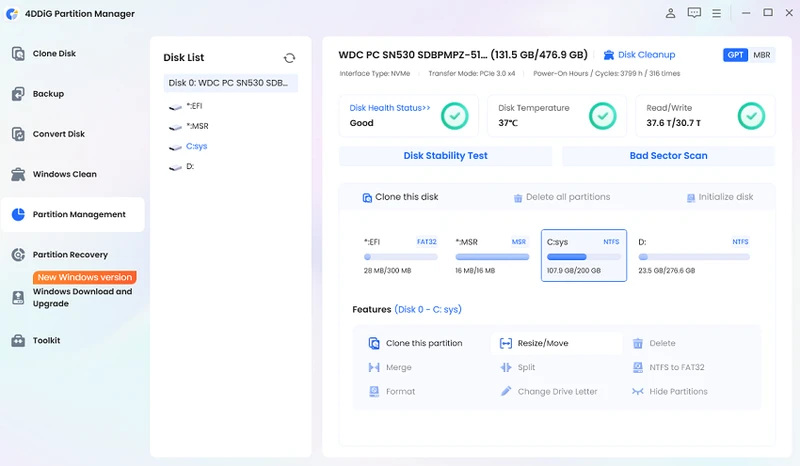Choose Hide Partitions
800x466 pixels.
pyautogui.click(x=670, y=391)
